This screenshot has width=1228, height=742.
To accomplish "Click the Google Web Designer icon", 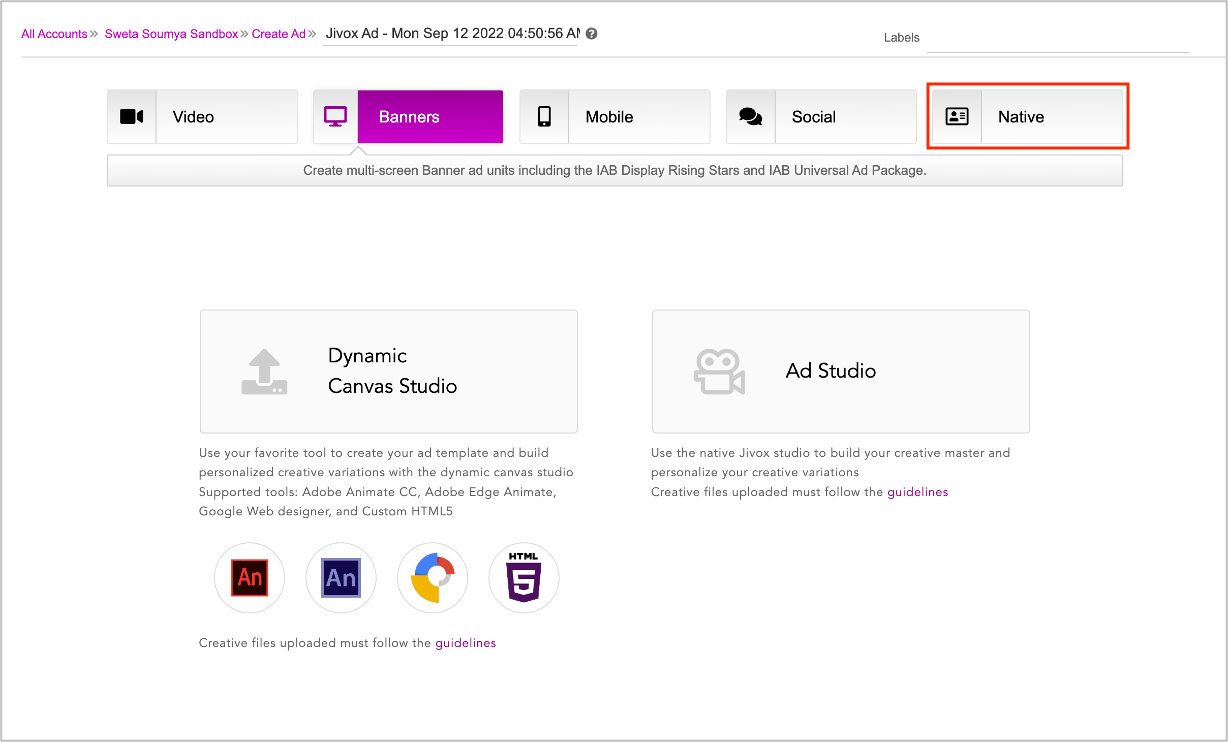I will (x=433, y=578).
